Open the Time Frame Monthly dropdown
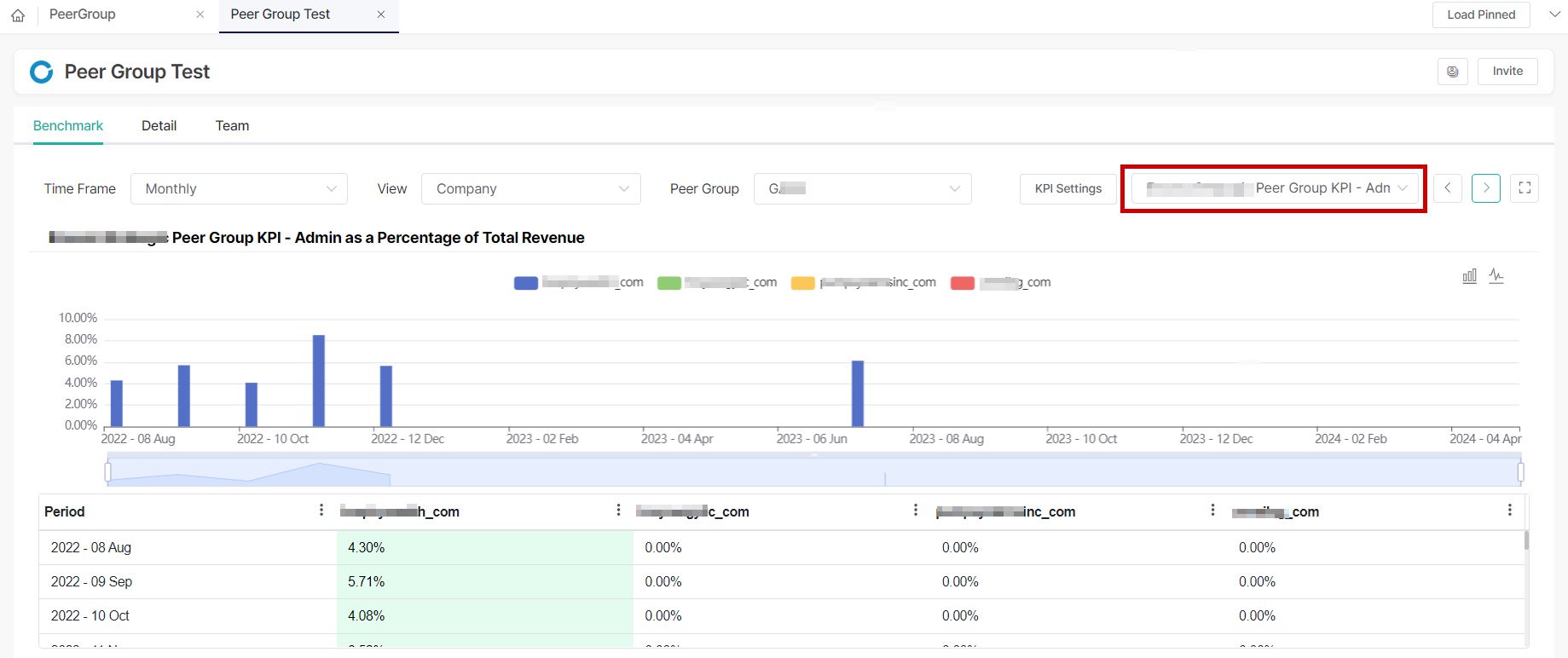1568x658 pixels. [x=239, y=189]
